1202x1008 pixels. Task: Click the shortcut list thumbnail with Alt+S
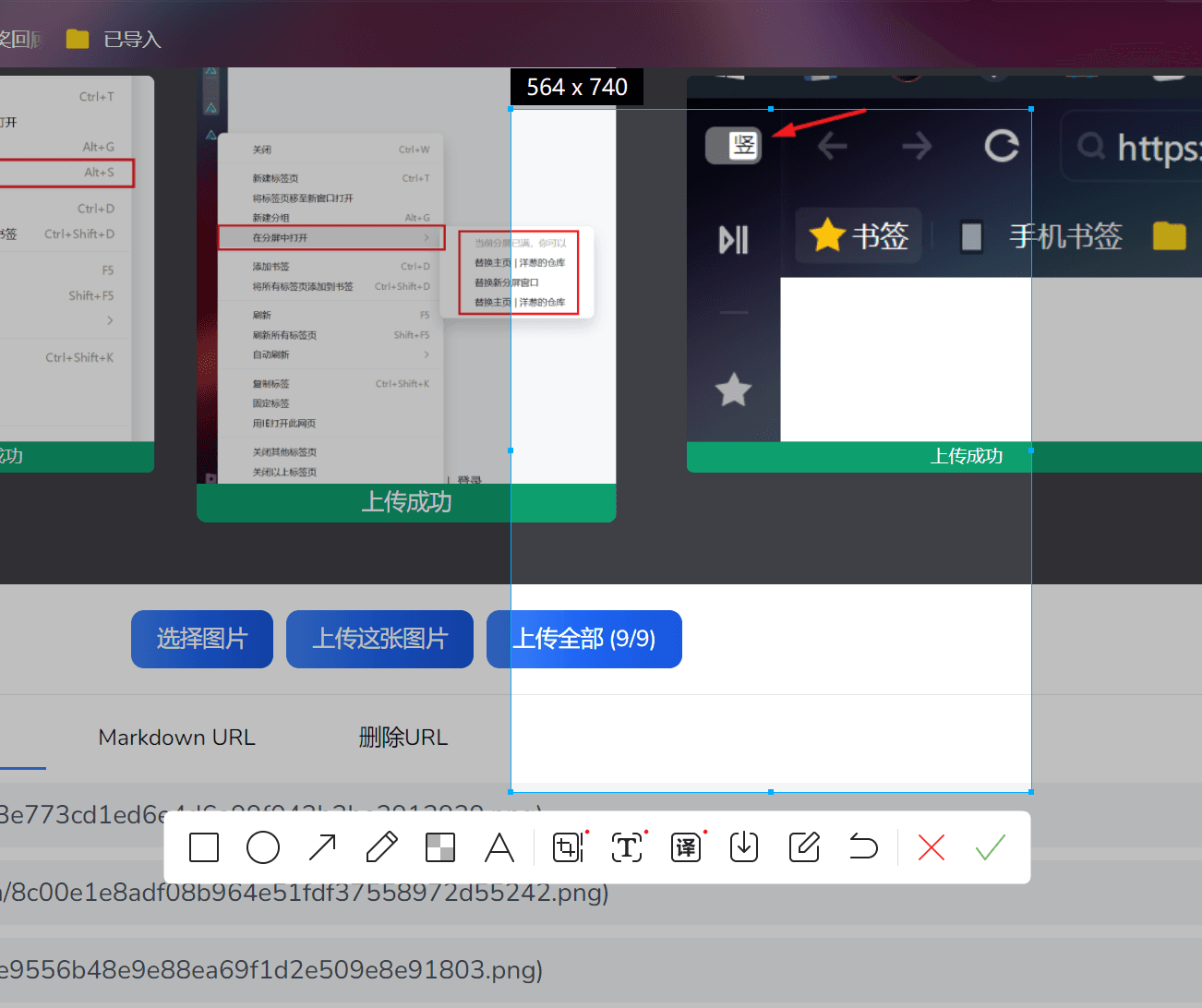[77, 274]
